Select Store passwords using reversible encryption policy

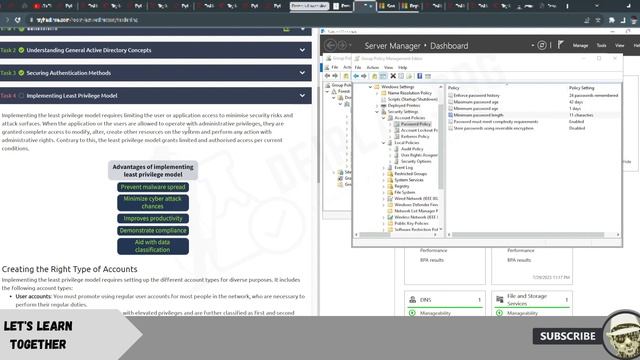click(x=493, y=128)
